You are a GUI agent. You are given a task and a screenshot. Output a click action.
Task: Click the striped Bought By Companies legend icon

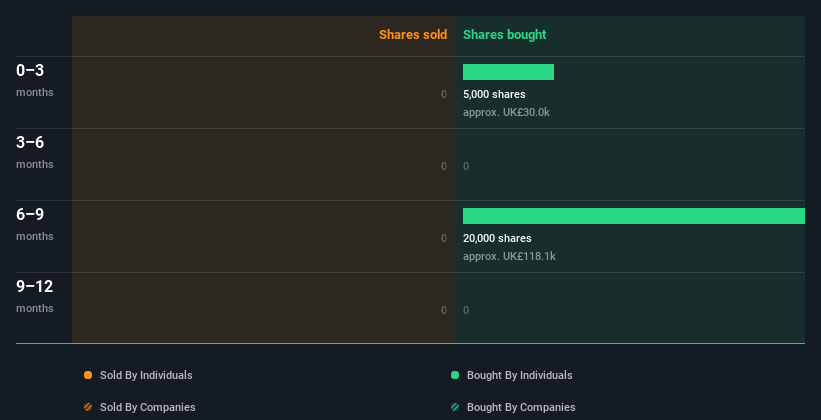click(455, 407)
